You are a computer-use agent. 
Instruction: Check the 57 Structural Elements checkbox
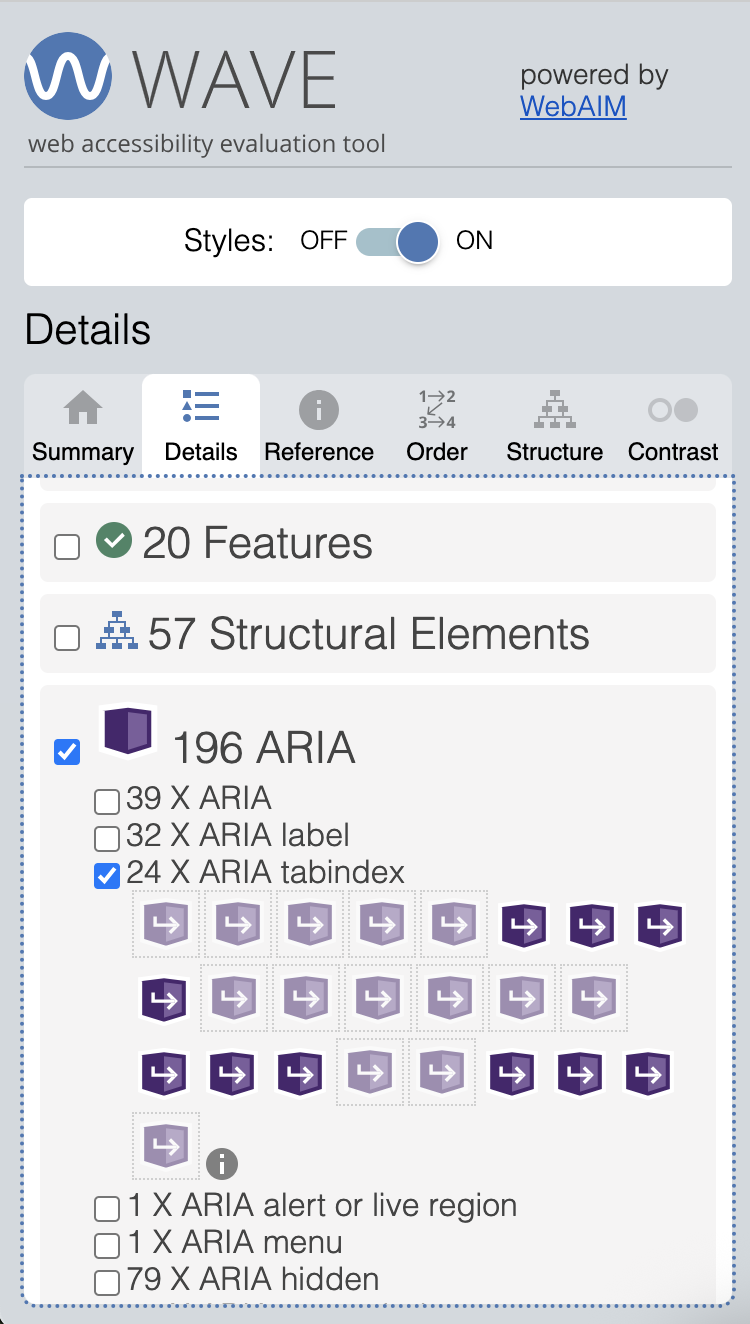pyautogui.click(x=67, y=638)
